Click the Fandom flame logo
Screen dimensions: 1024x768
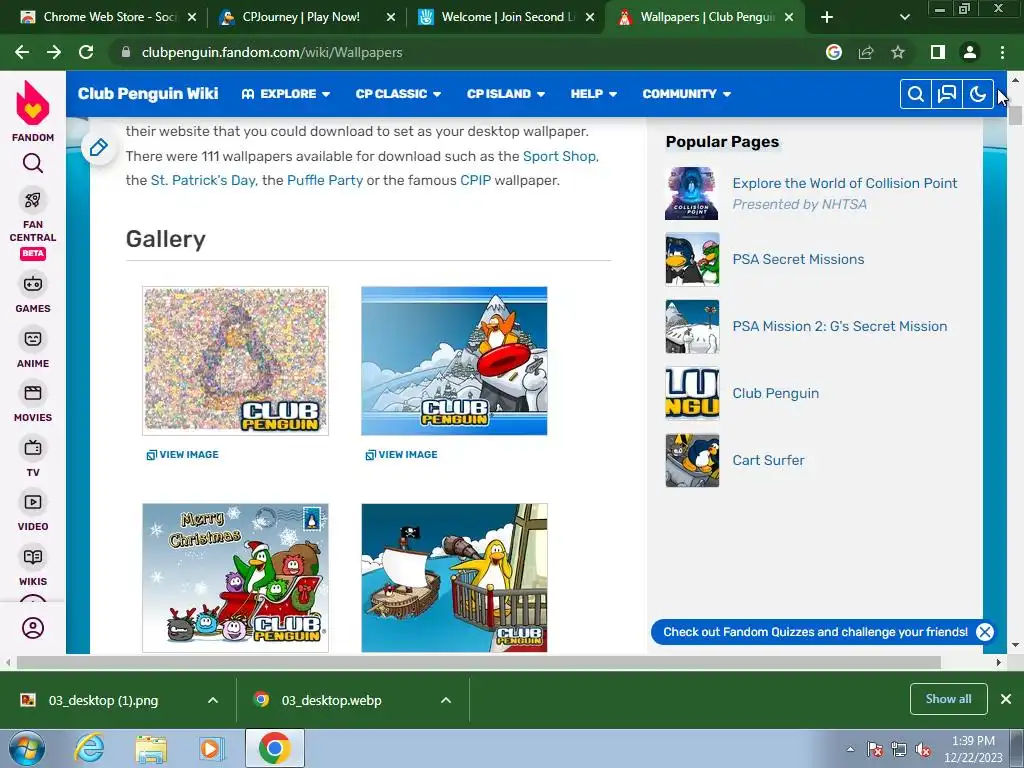[33, 103]
